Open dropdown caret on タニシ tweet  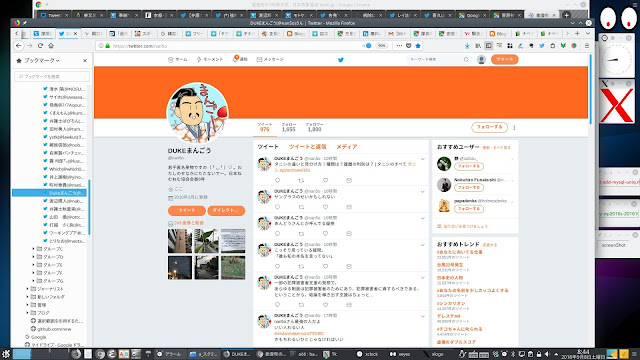click(x=422, y=159)
